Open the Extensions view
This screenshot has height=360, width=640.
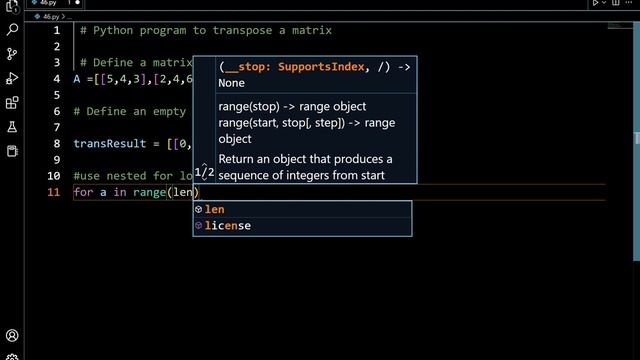[x=12, y=102]
